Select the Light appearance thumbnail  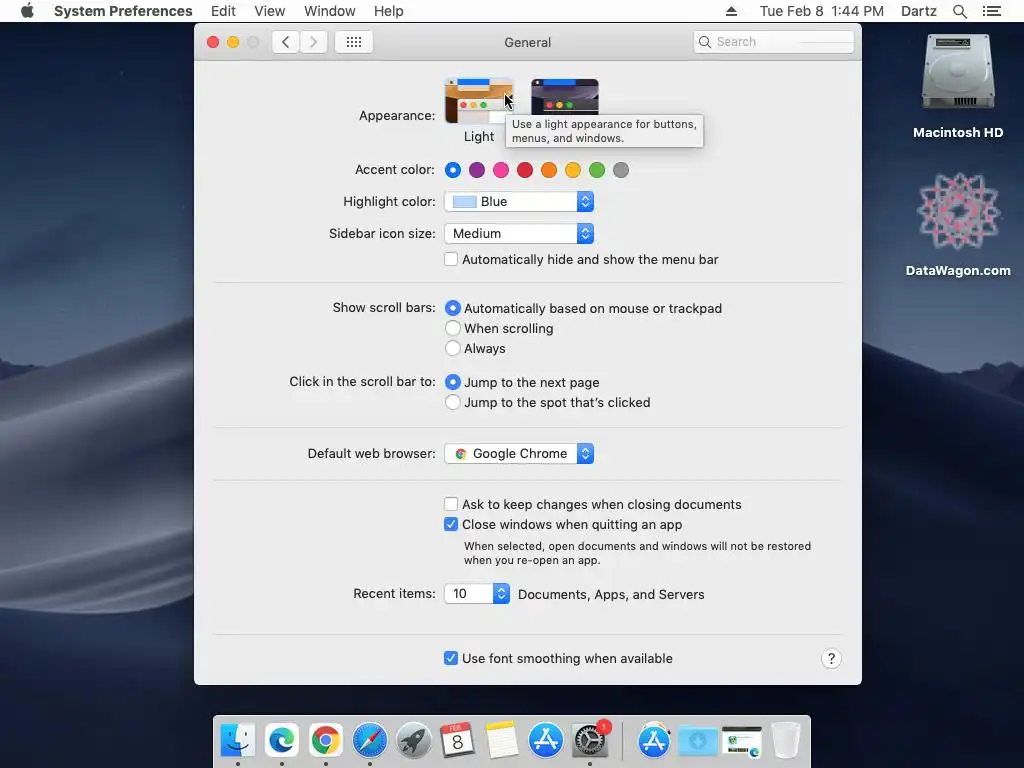point(479,101)
